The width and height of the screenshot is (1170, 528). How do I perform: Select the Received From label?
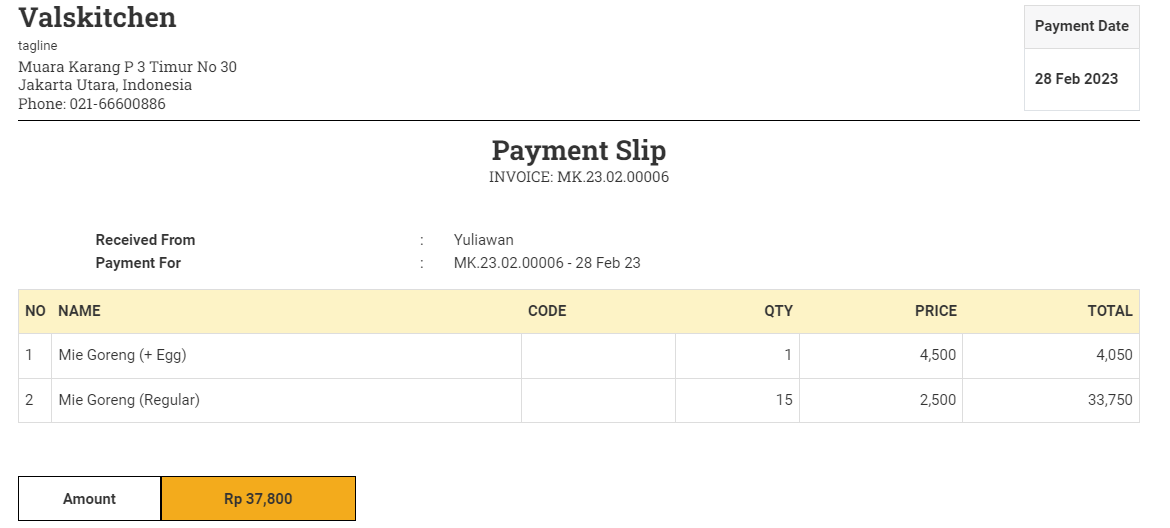click(x=146, y=240)
